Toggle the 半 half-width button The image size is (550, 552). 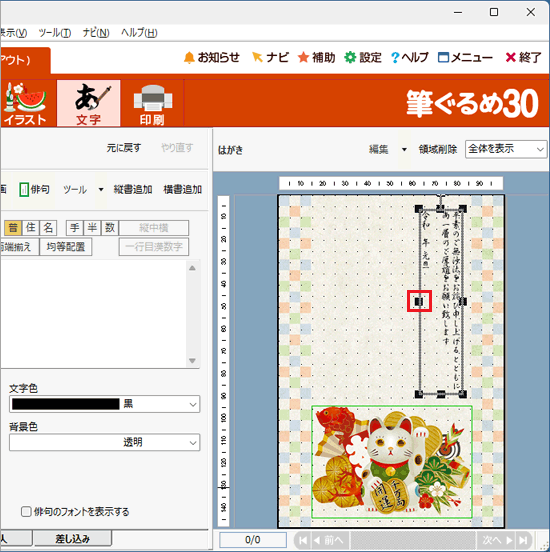pos(92,228)
